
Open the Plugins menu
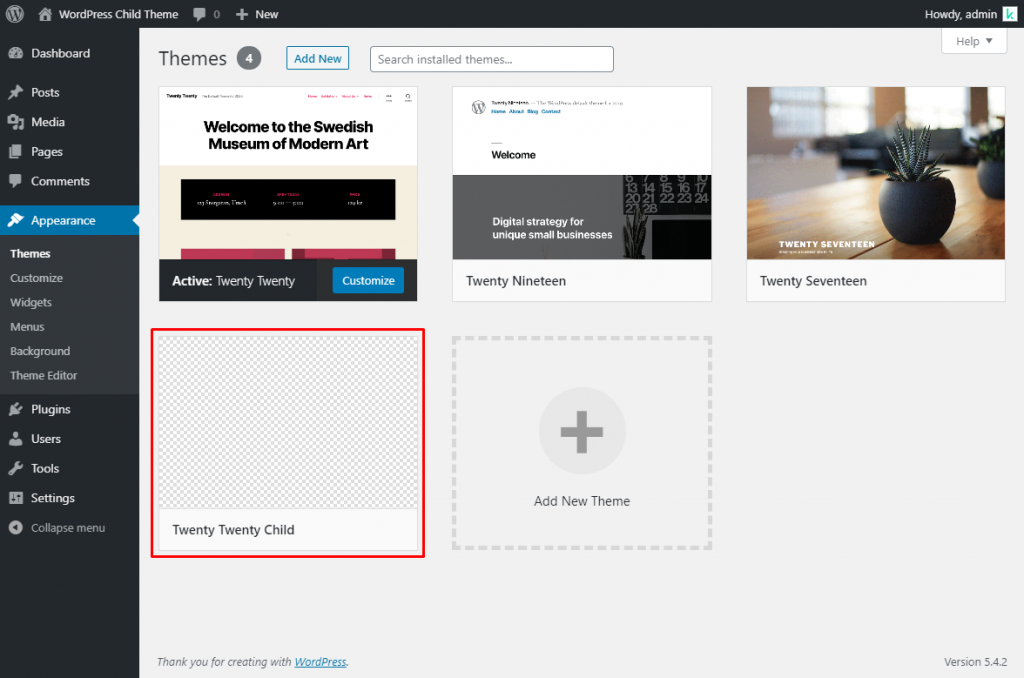click(50, 410)
